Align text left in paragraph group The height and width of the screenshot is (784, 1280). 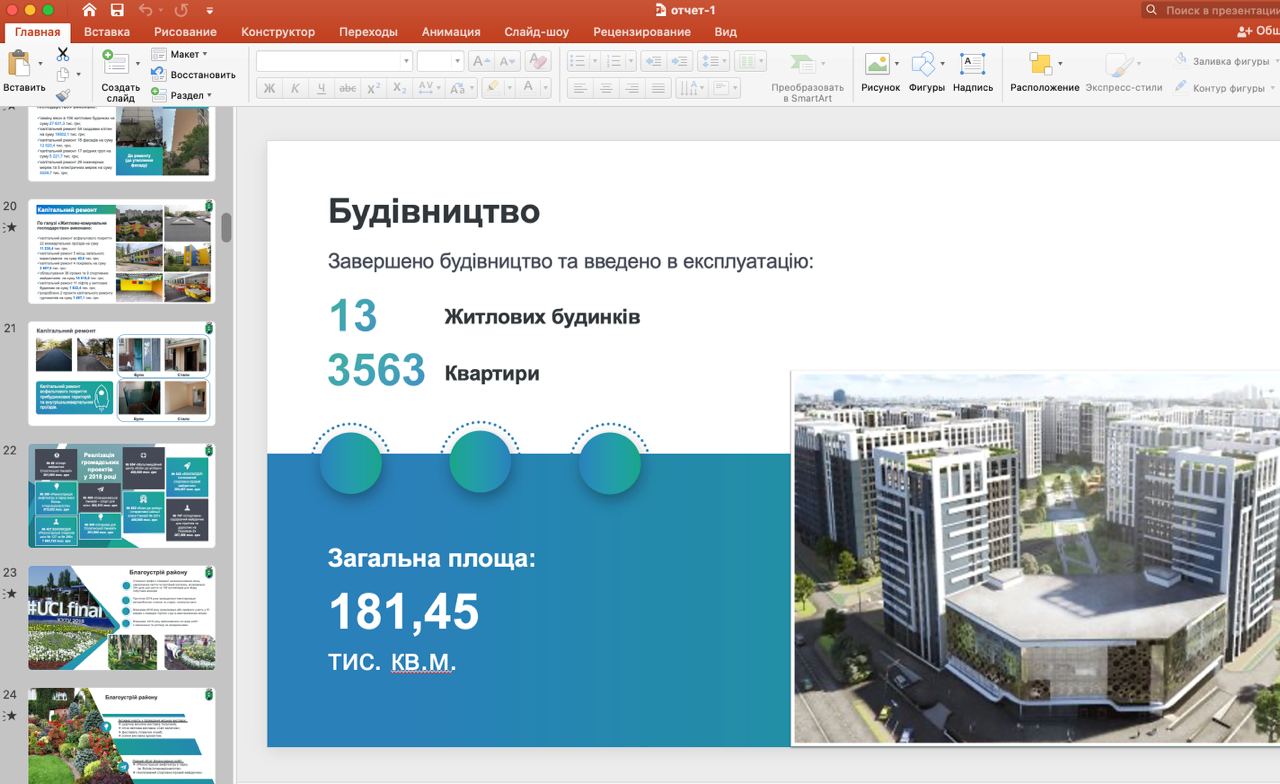[580, 88]
